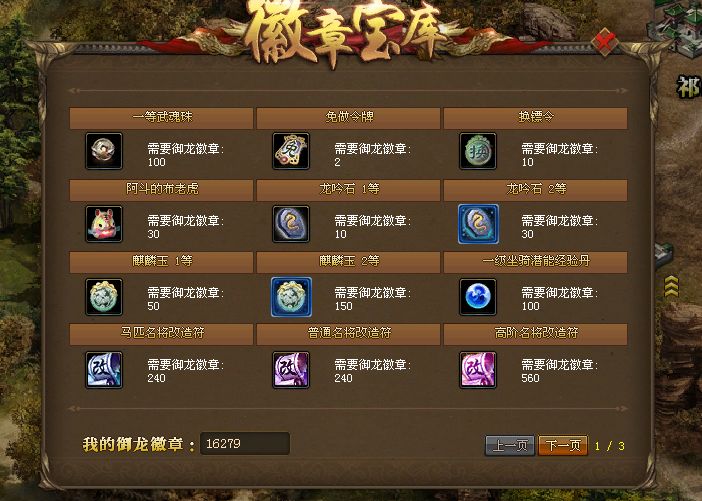
Task: Click the 高阶名将改造符 title header
Action: coord(535,334)
